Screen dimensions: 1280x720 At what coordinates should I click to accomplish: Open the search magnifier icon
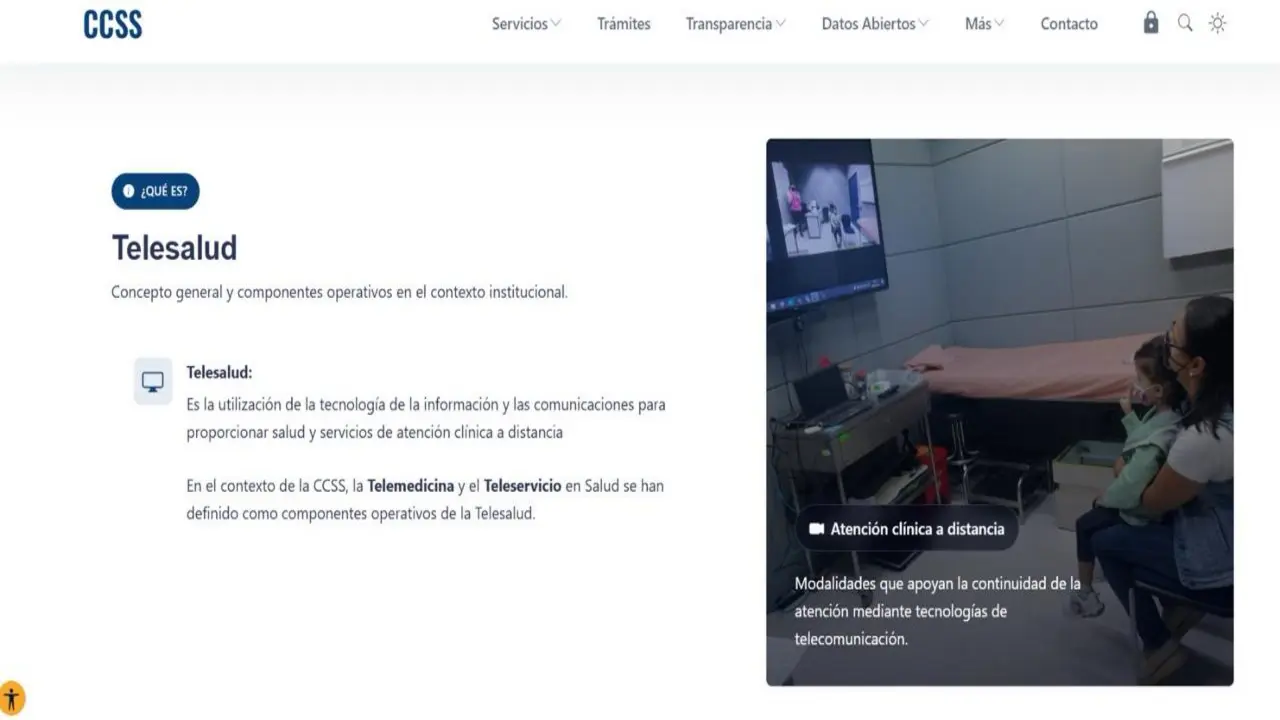click(1185, 23)
